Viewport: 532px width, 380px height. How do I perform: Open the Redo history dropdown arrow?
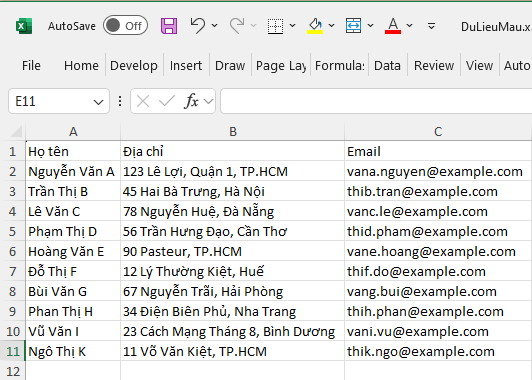click(x=253, y=25)
